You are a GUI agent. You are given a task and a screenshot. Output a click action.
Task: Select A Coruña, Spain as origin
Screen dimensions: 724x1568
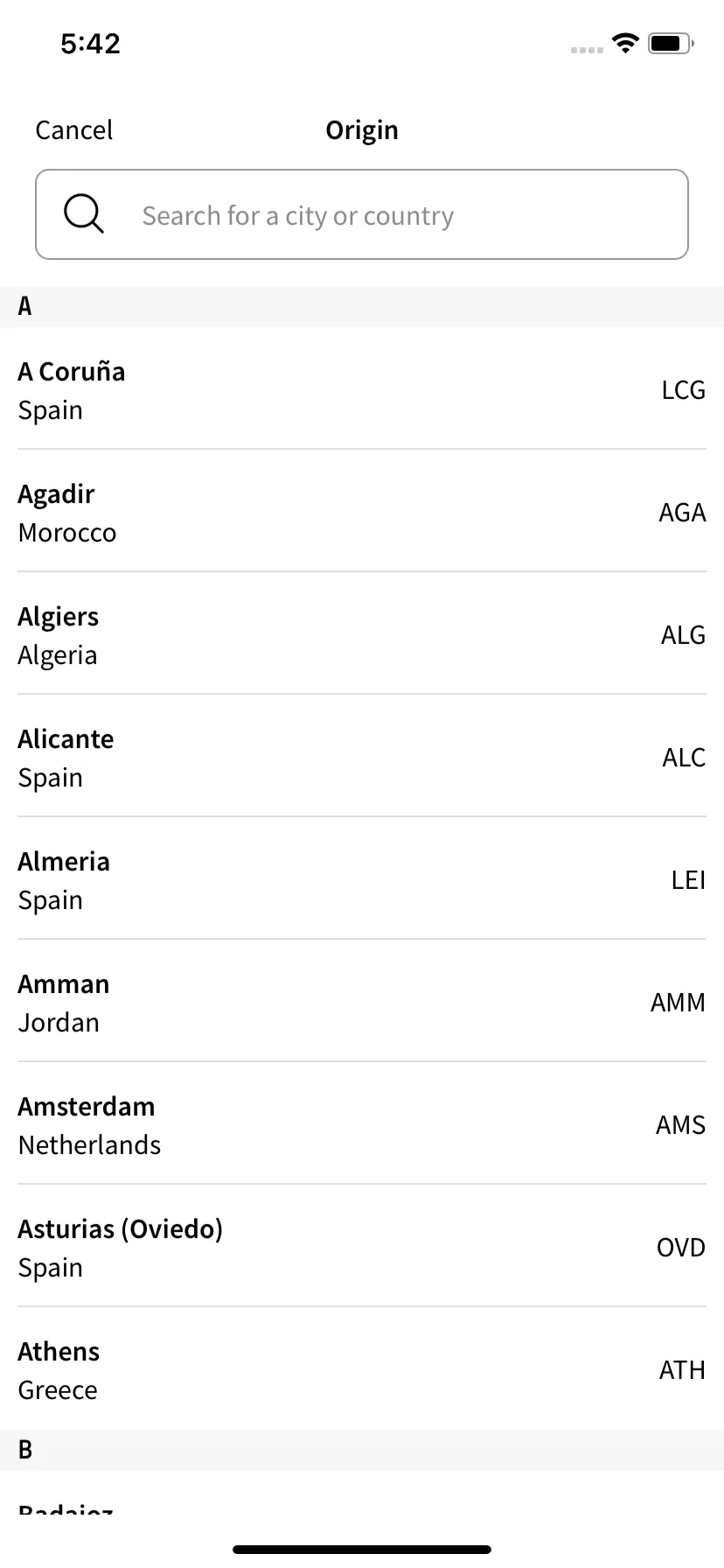click(362, 389)
